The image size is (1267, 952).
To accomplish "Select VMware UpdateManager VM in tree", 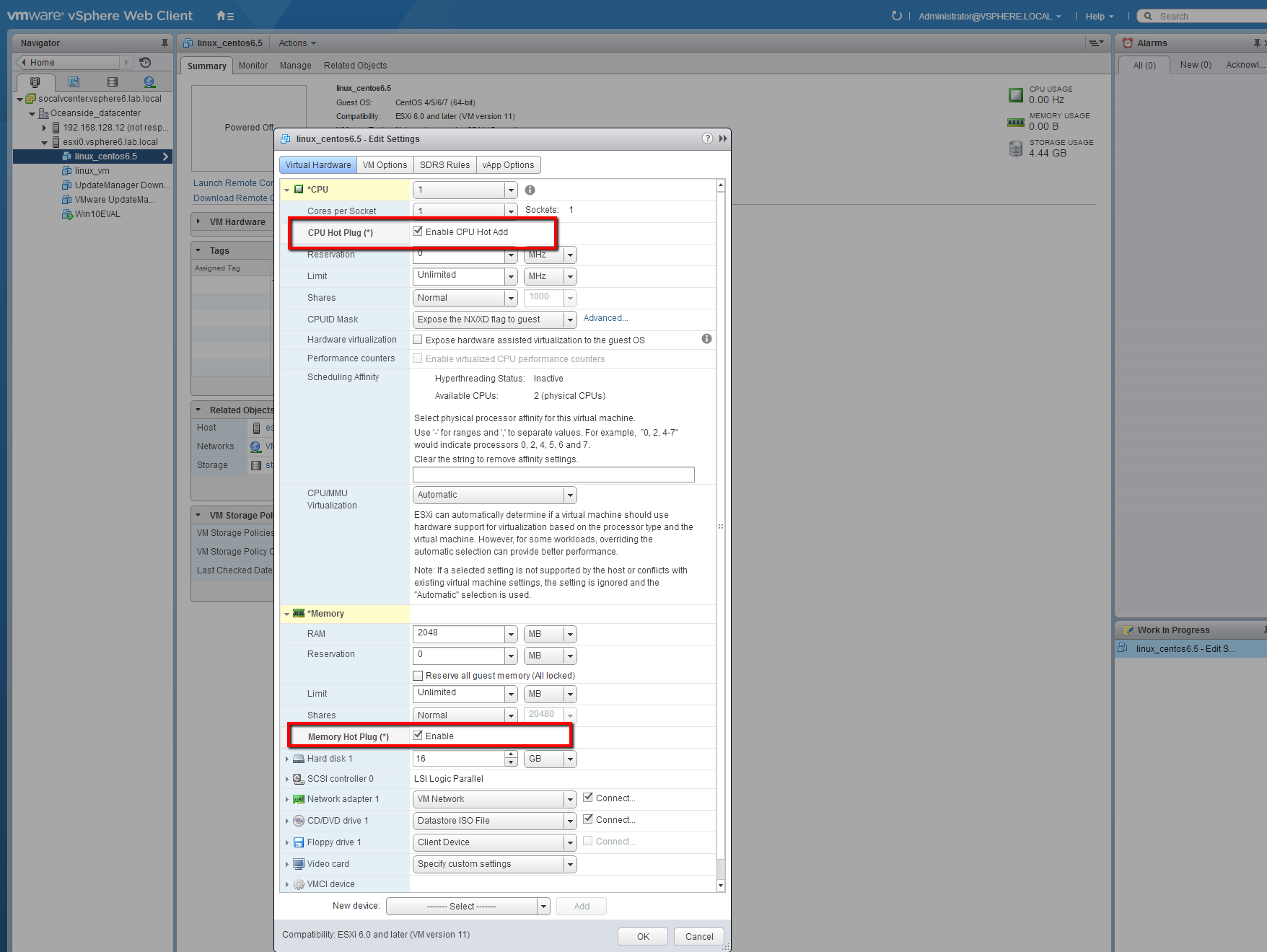I will click(115, 200).
